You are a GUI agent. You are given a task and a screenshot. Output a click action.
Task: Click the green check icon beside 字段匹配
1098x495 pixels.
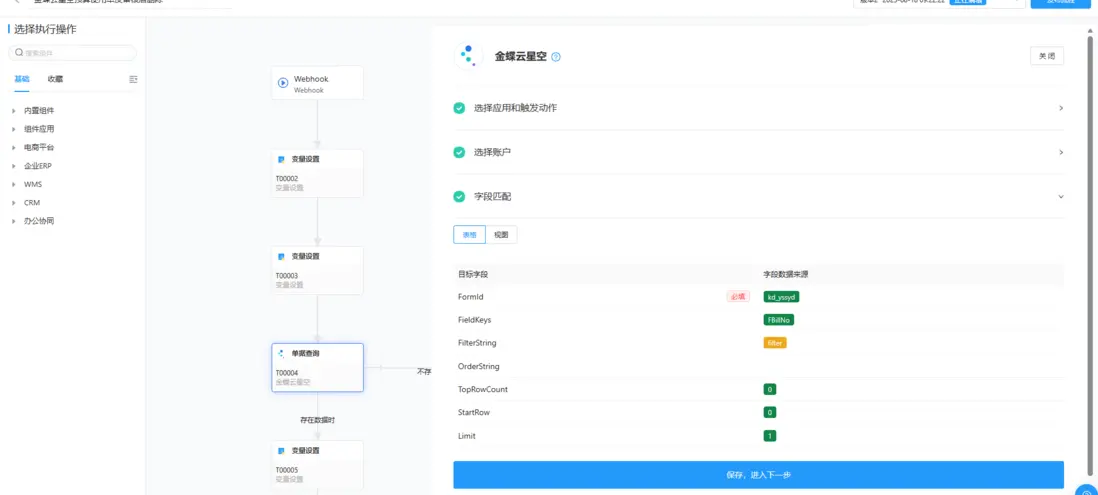click(x=459, y=197)
